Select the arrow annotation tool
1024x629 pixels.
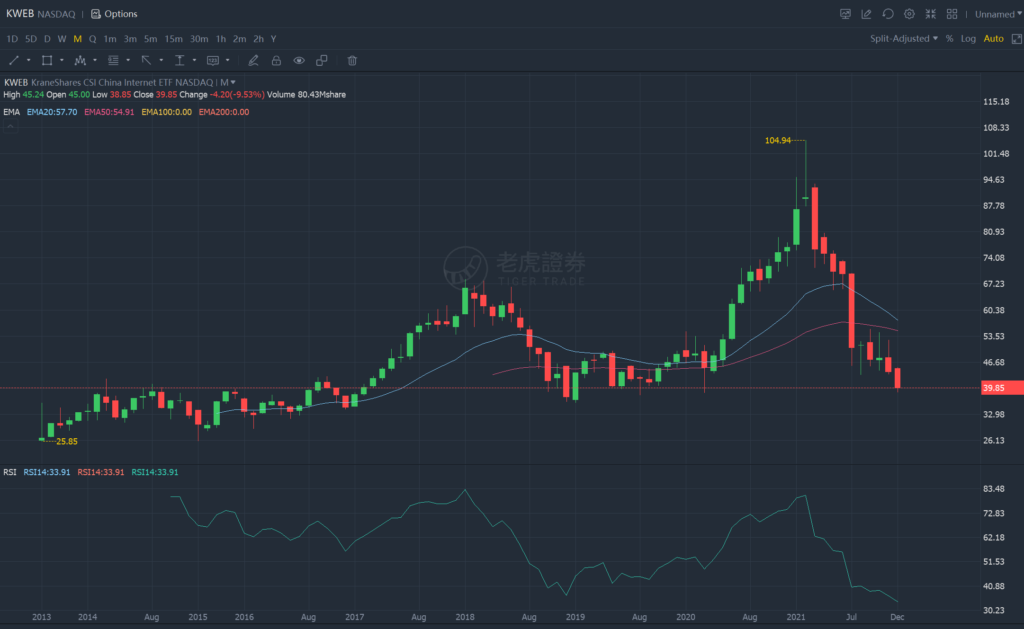click(x=146, y=60)
